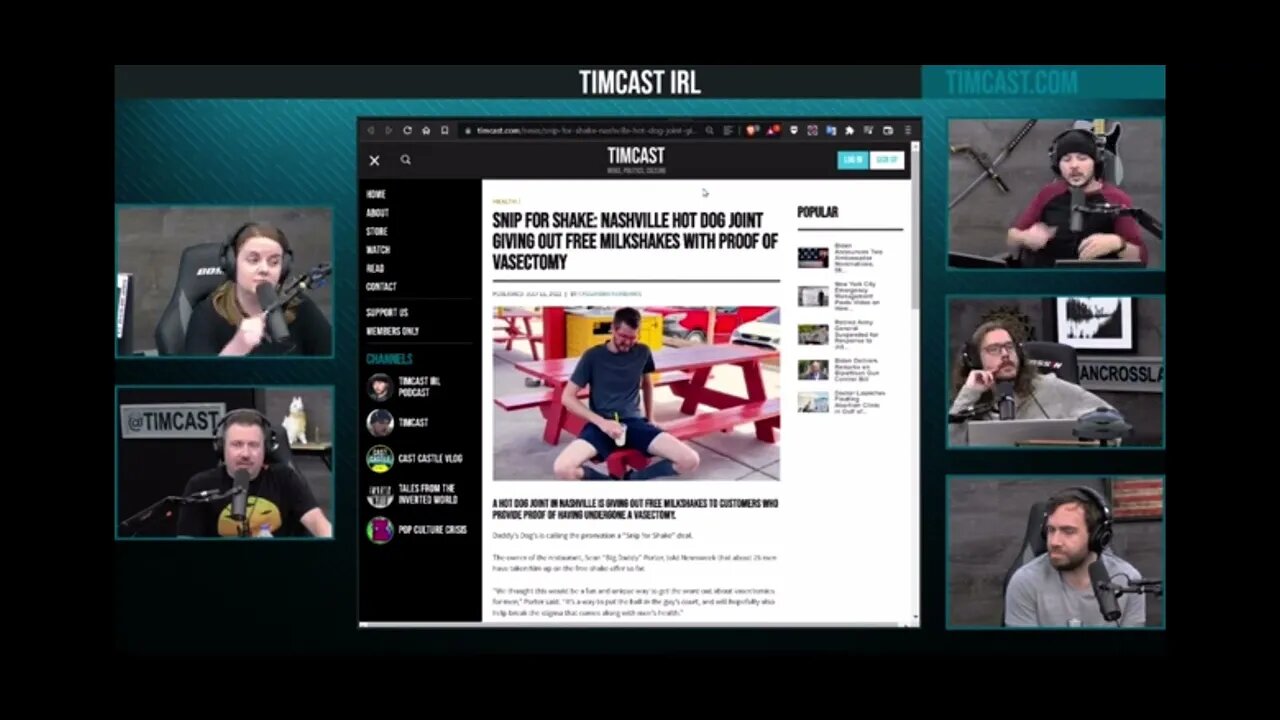This screenshot has width=1280, height=720.
Task: Click the browser address bar URL
Action: (587, 130)
